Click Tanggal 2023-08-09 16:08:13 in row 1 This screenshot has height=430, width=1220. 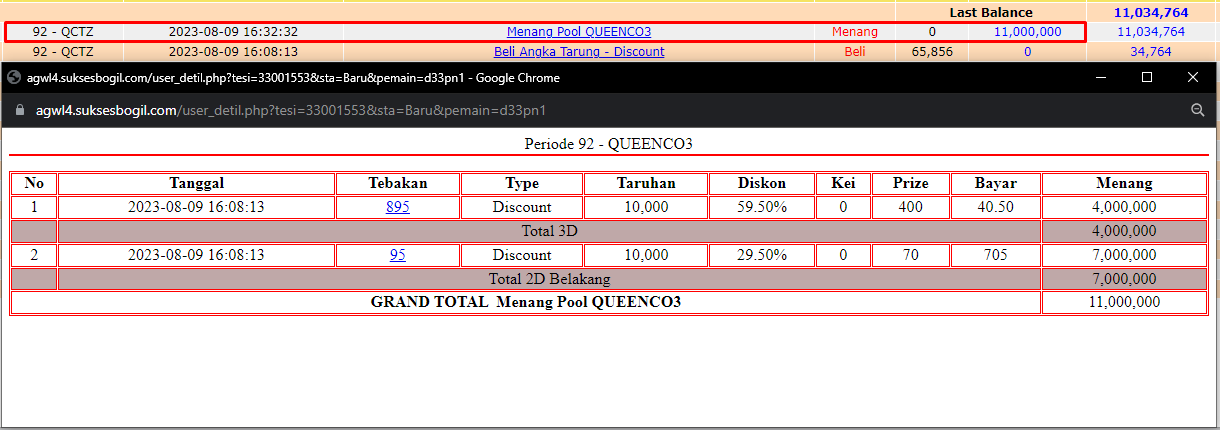tap(196, 207)
